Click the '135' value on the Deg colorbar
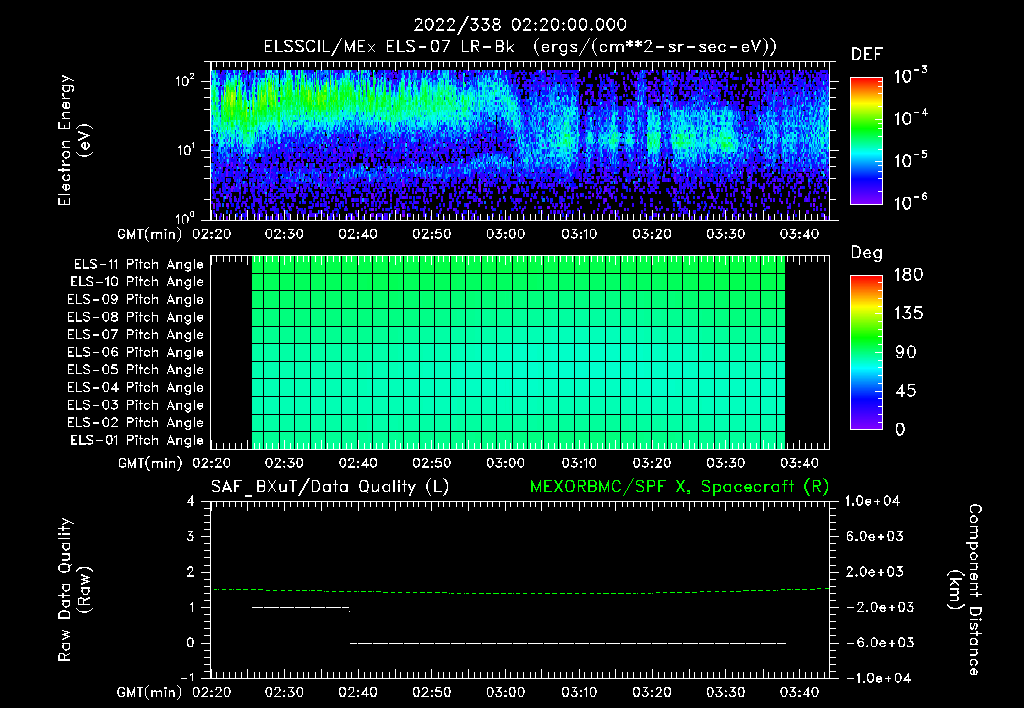The width and height of the screenshot is (1024, 708). click(x=908, y=314)
